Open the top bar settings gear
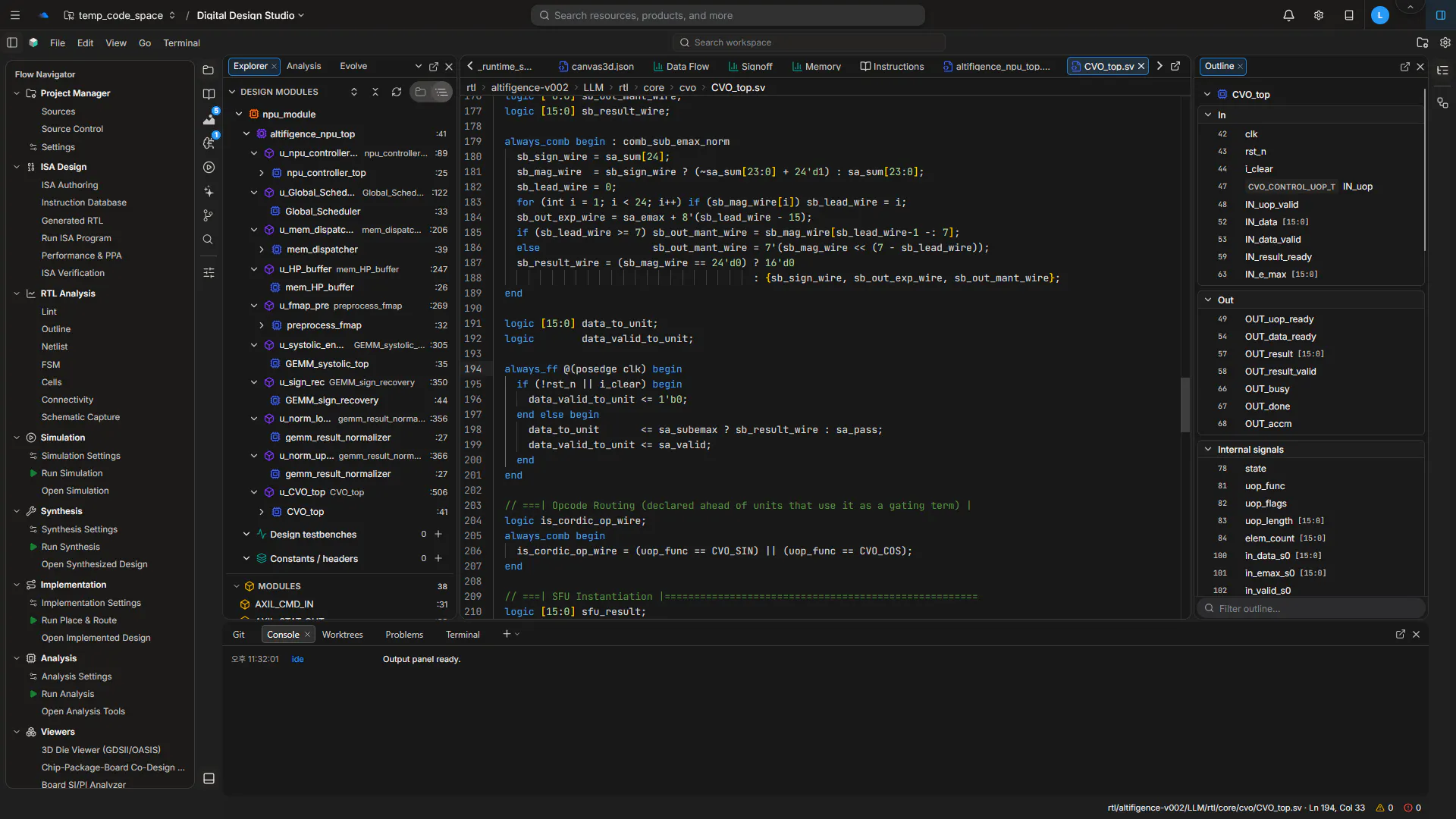Viewport: 1456px width, 819px height. pyautogui.click(x=1319, y=15)
